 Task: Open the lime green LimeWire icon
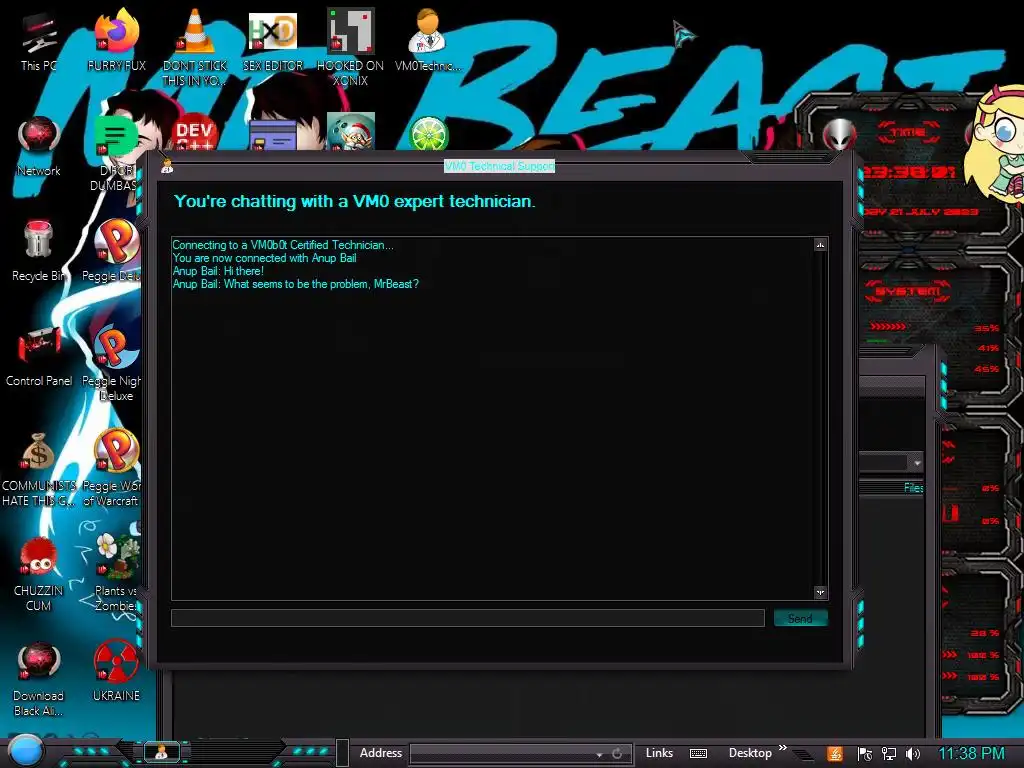coord(428,133)
